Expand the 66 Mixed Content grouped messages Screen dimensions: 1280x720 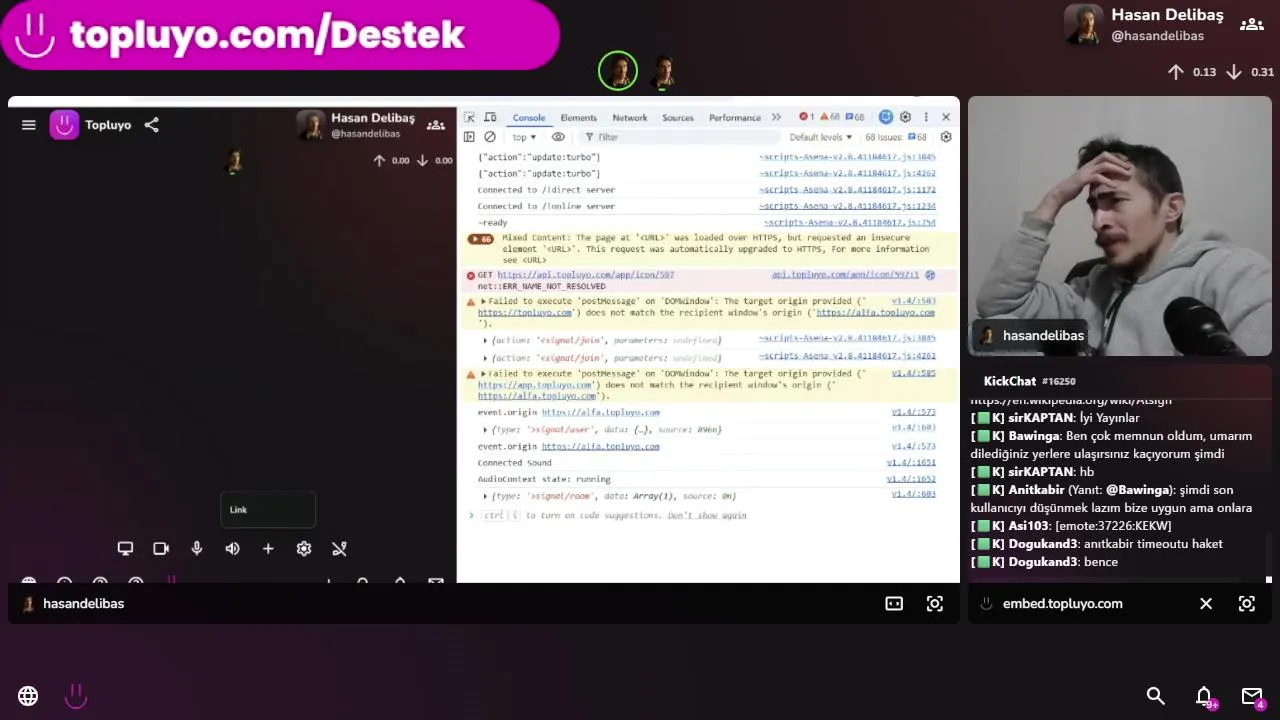point(481,239)
